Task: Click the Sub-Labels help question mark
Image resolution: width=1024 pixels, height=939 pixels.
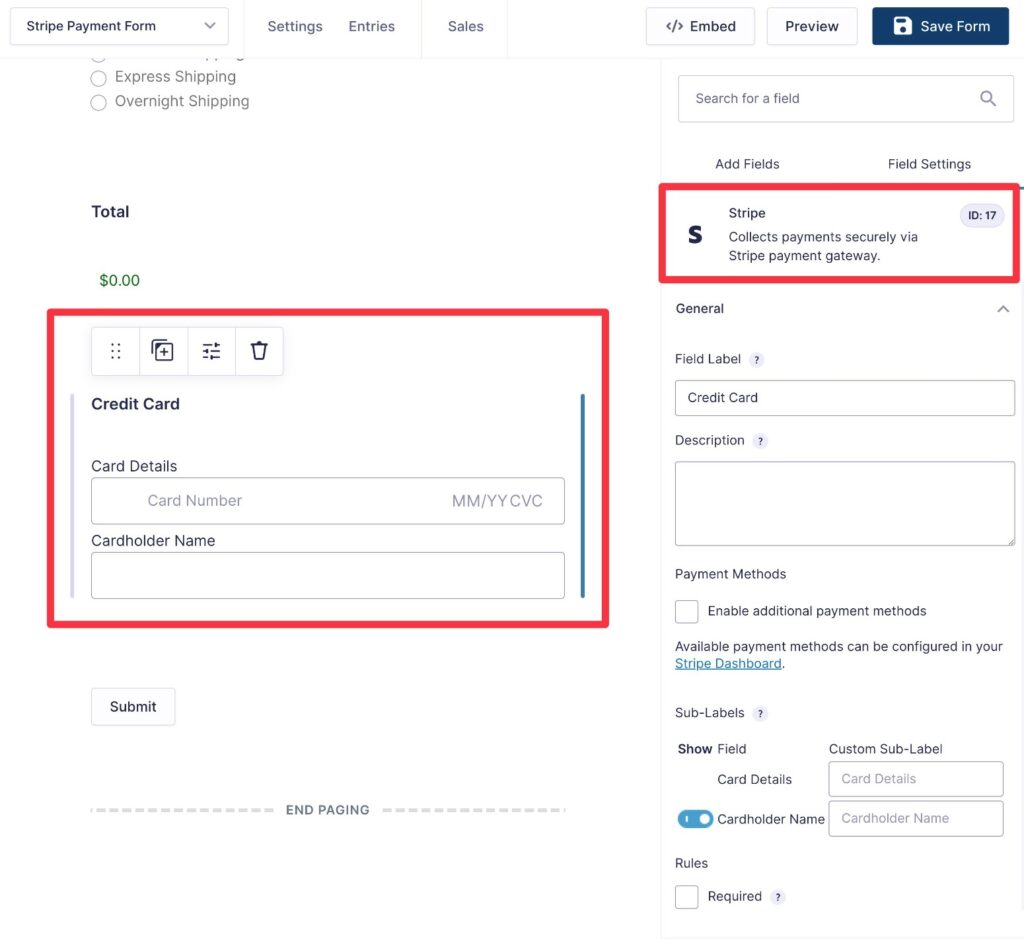Action: coord(760,713)
